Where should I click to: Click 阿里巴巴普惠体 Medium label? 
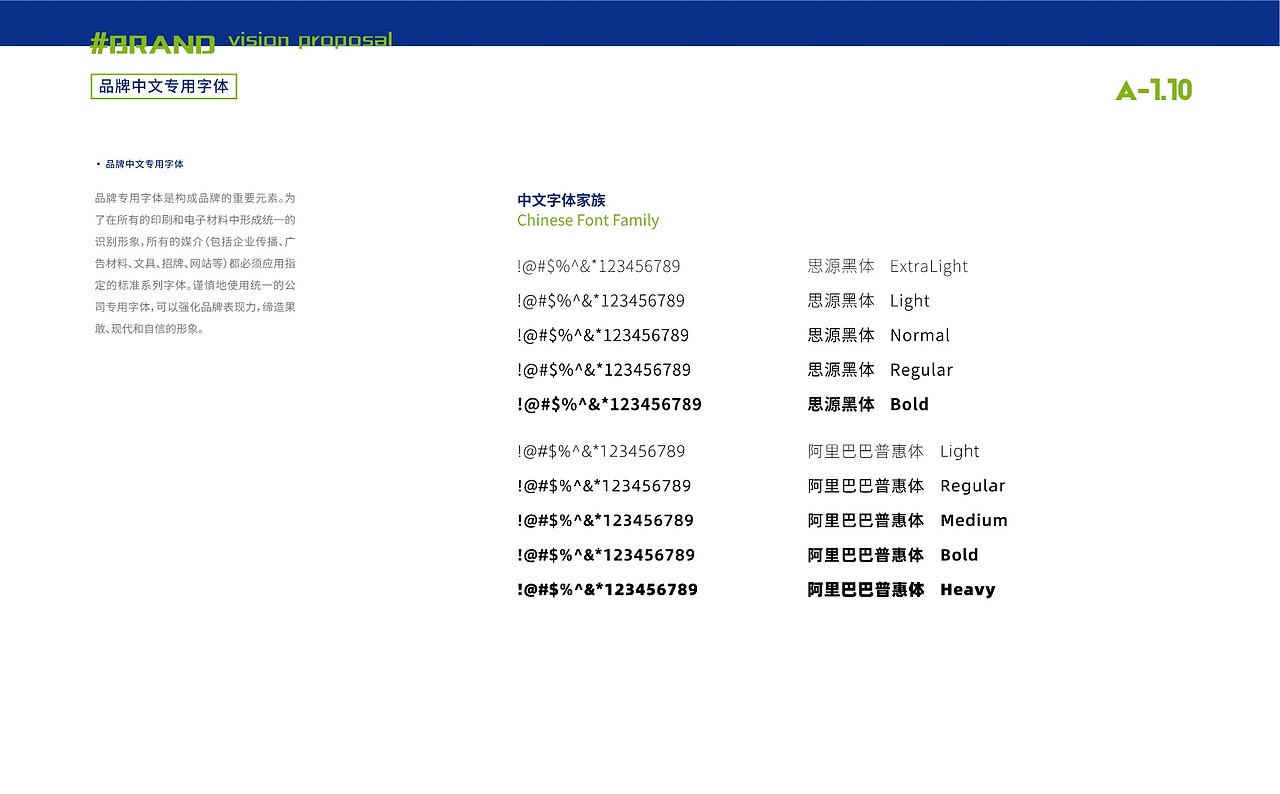coord(908,520)
